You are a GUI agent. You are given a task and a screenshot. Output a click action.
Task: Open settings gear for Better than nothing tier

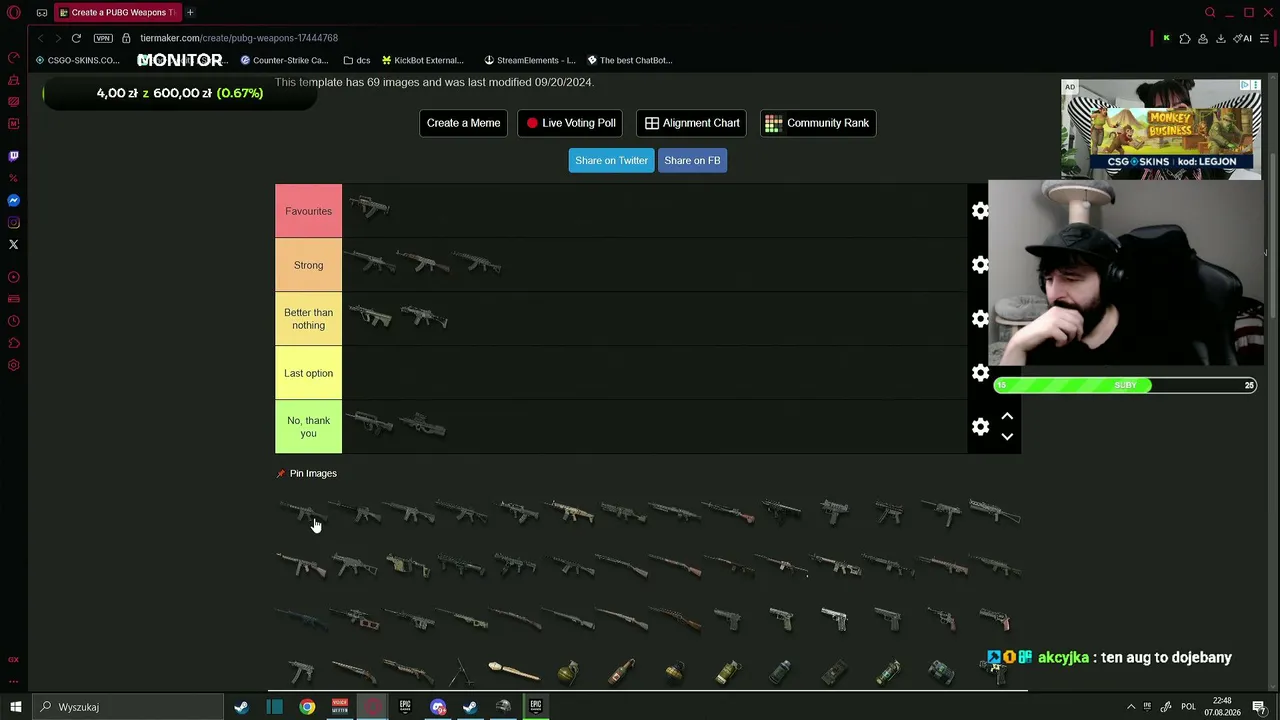pos(980,319)
